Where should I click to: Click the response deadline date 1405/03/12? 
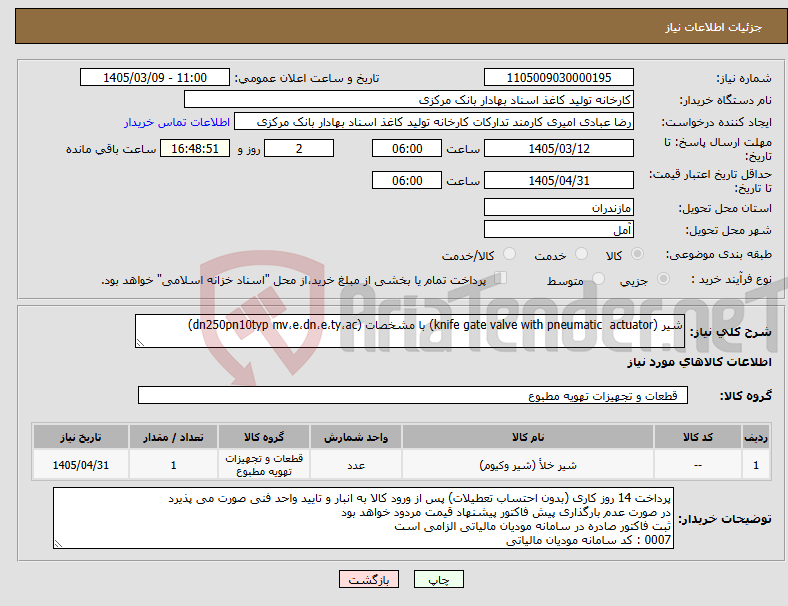tap(558, 148)
